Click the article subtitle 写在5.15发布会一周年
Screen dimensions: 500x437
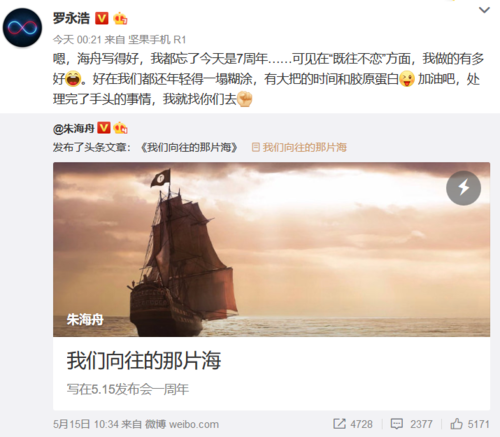click(128, 389)
